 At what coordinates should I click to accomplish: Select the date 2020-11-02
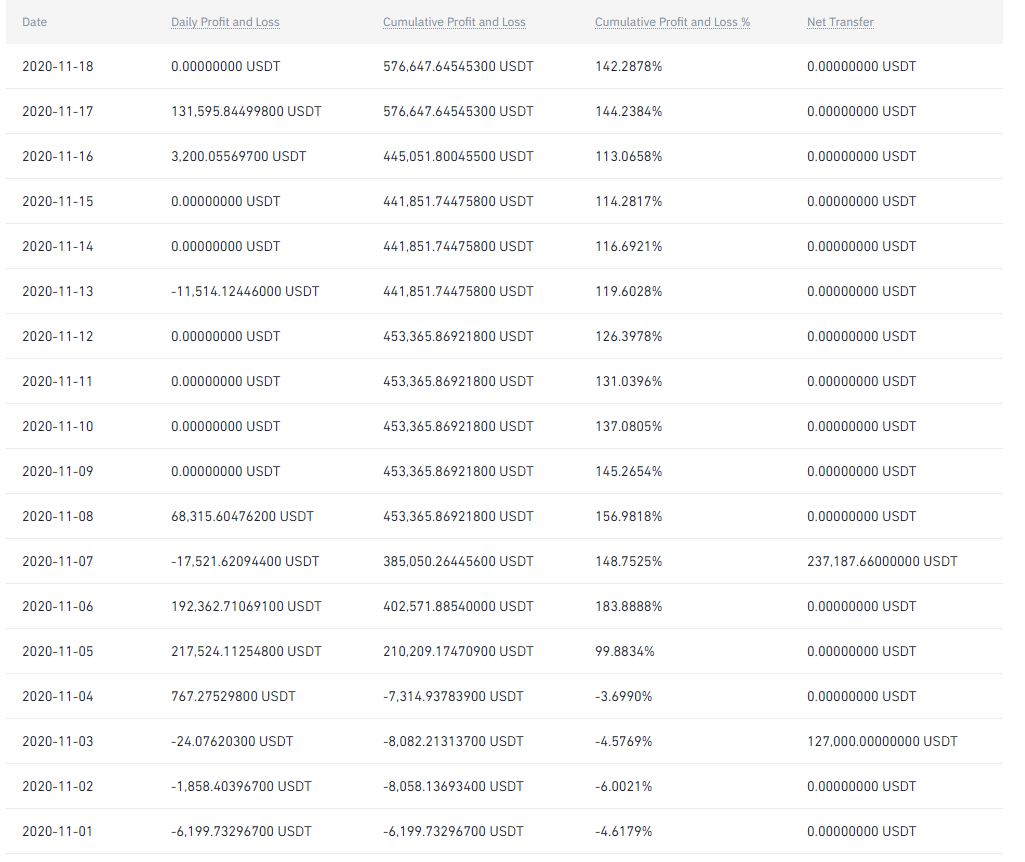pyautogui.click(x=58, y=787)
